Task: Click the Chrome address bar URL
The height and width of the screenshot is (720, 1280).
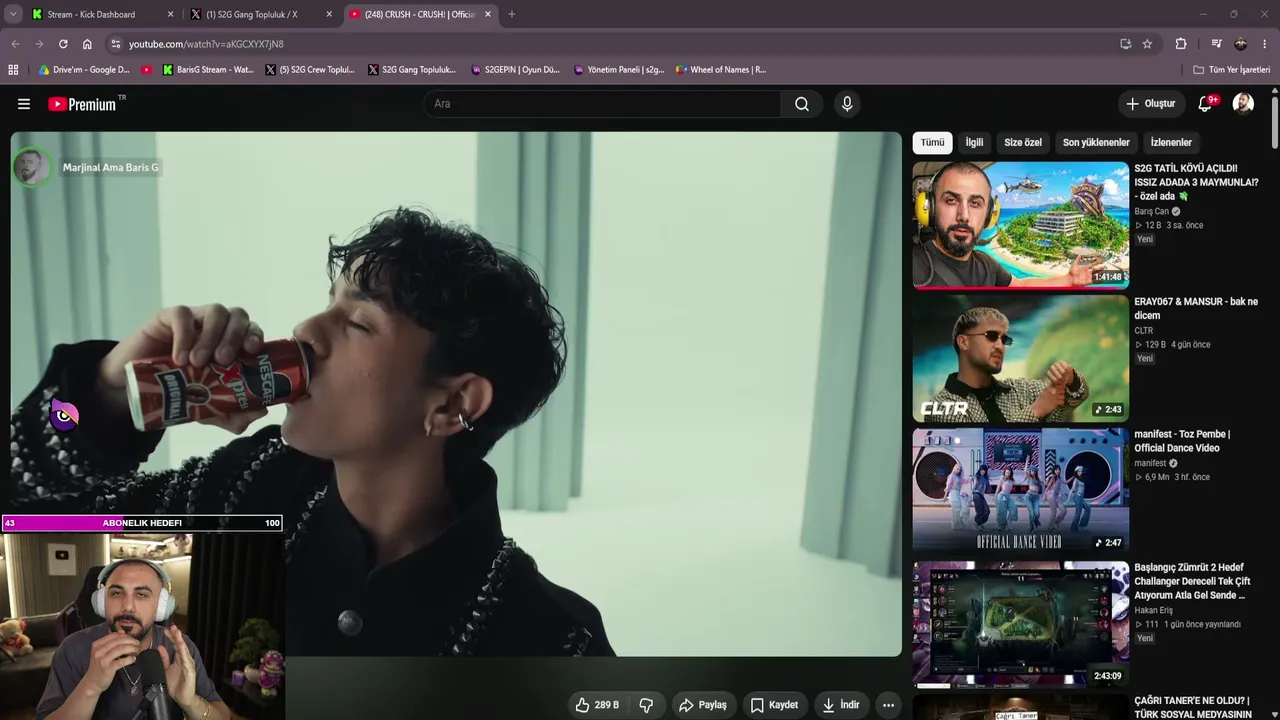Action: [x=206, y=44]
